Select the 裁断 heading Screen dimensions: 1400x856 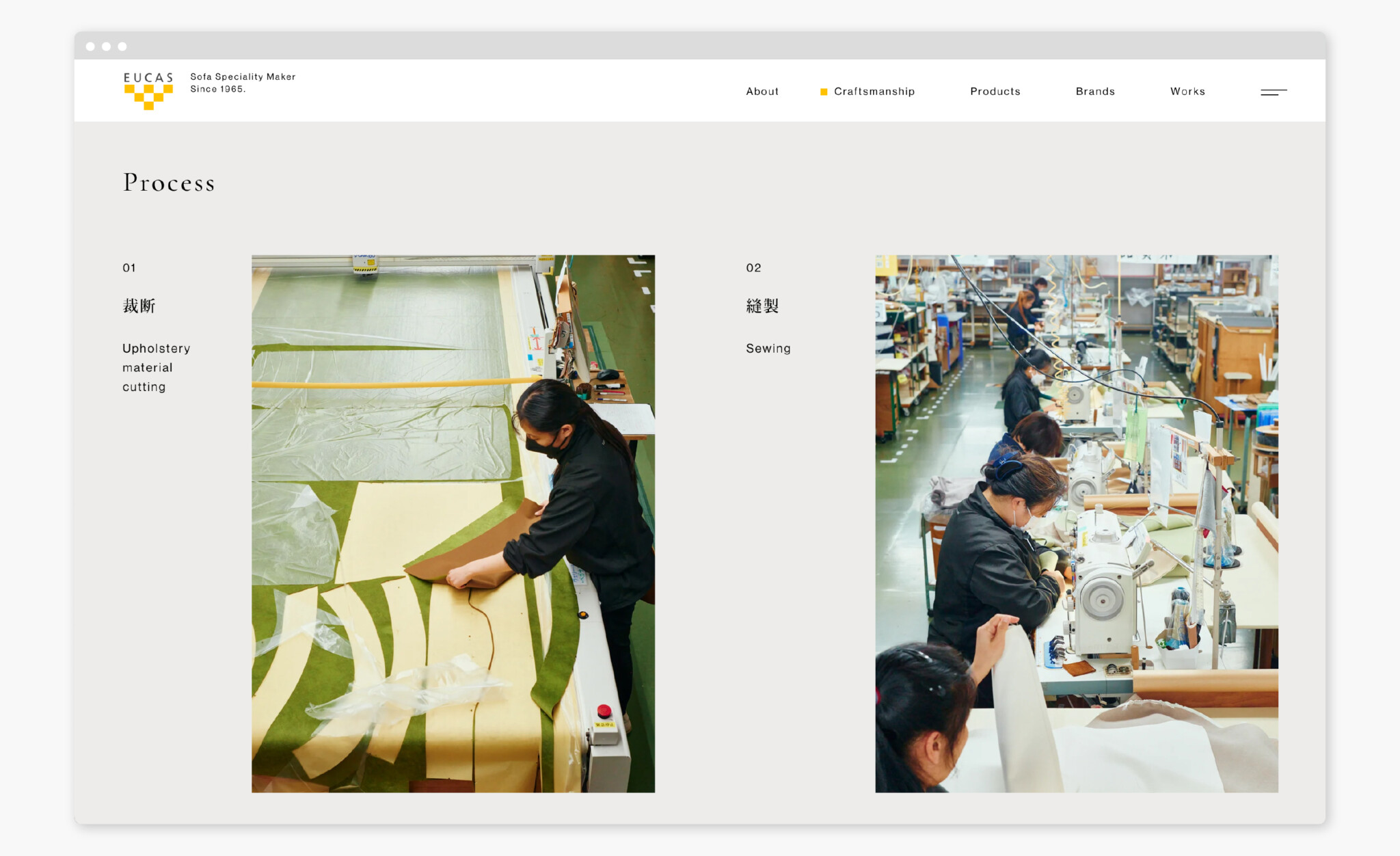tap(139, 306)
